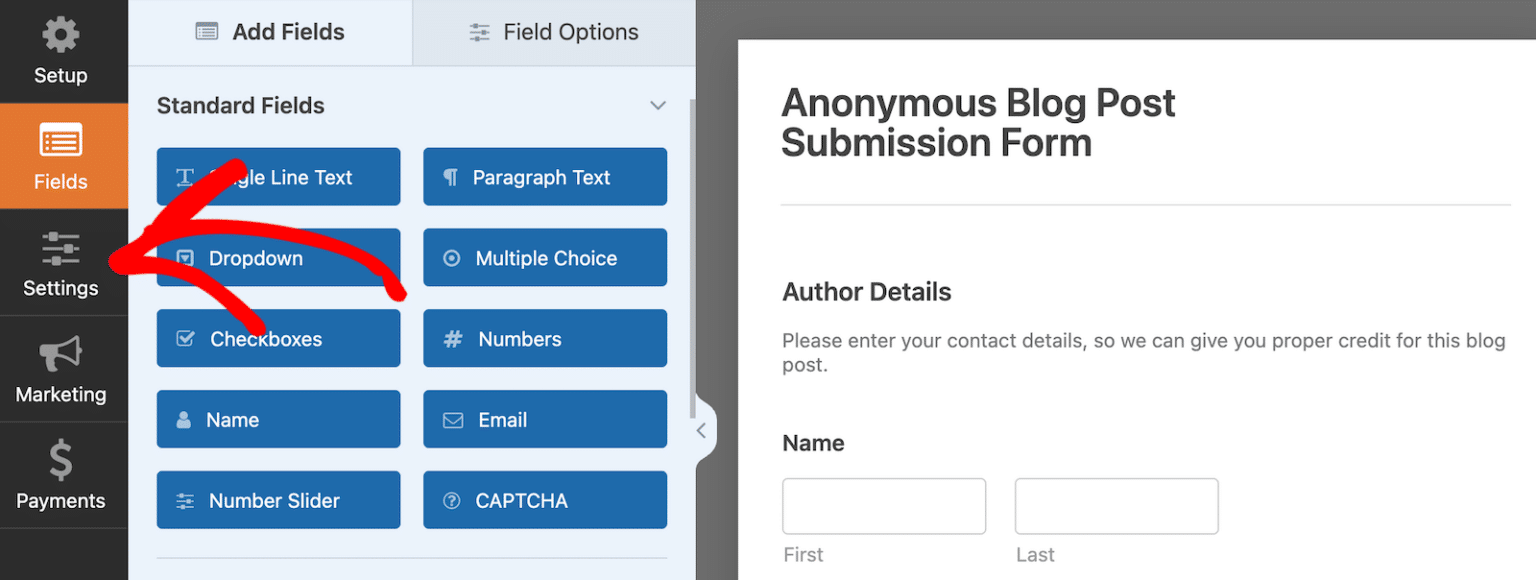This screenshot has height=580, width=1536.
Task: Switch to the Add Fields tab
Action: (270, 32)
